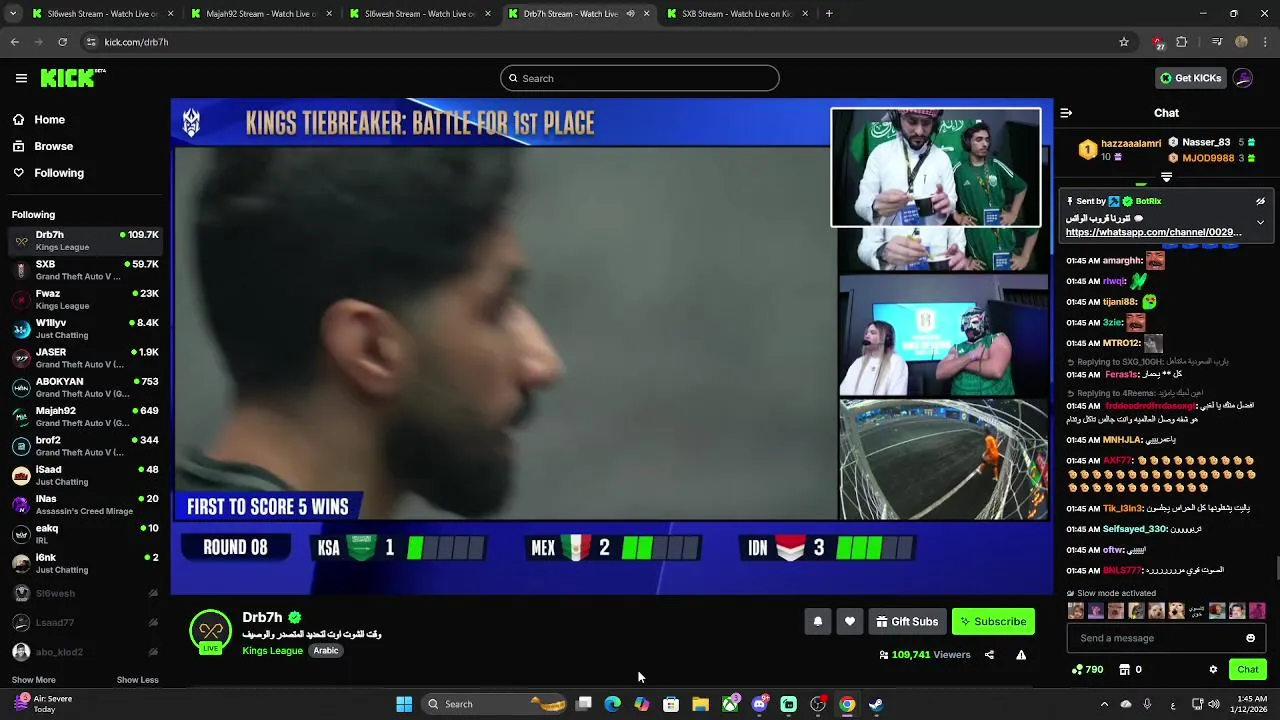Open the emoji picker in chat input
Image resolution: width=1280 pixels, height=720 pixels.
(x=1250, y=638)
